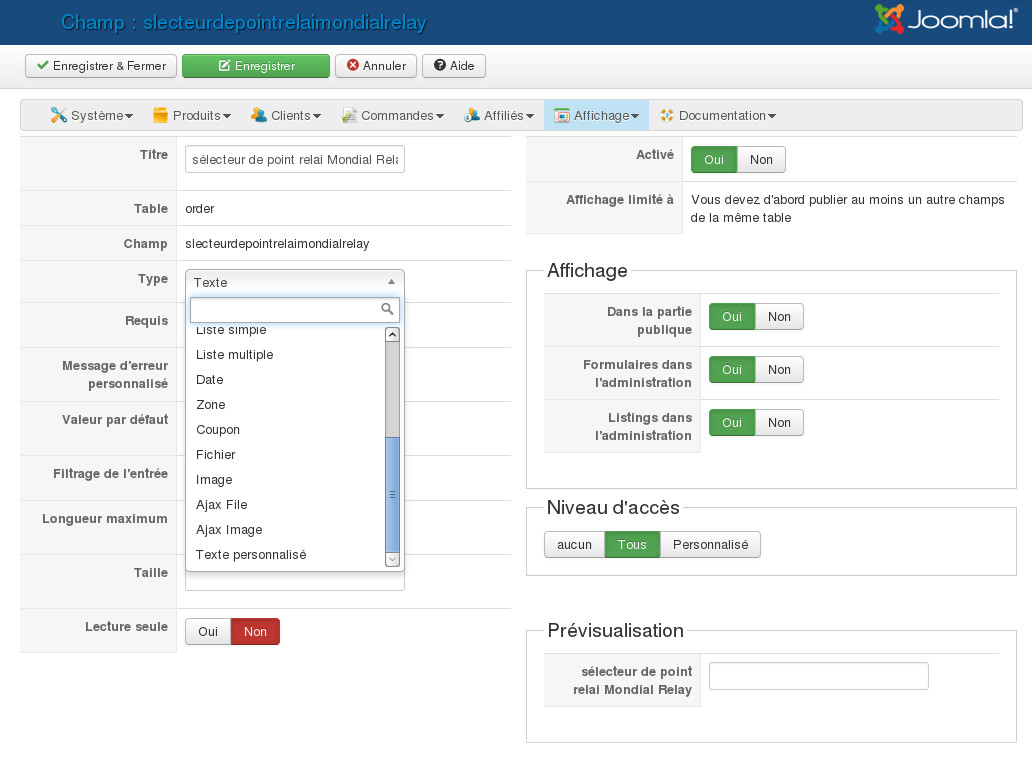Select Image type option
The height and width of the screenshot is (757, 1032).
click(286, 479)
